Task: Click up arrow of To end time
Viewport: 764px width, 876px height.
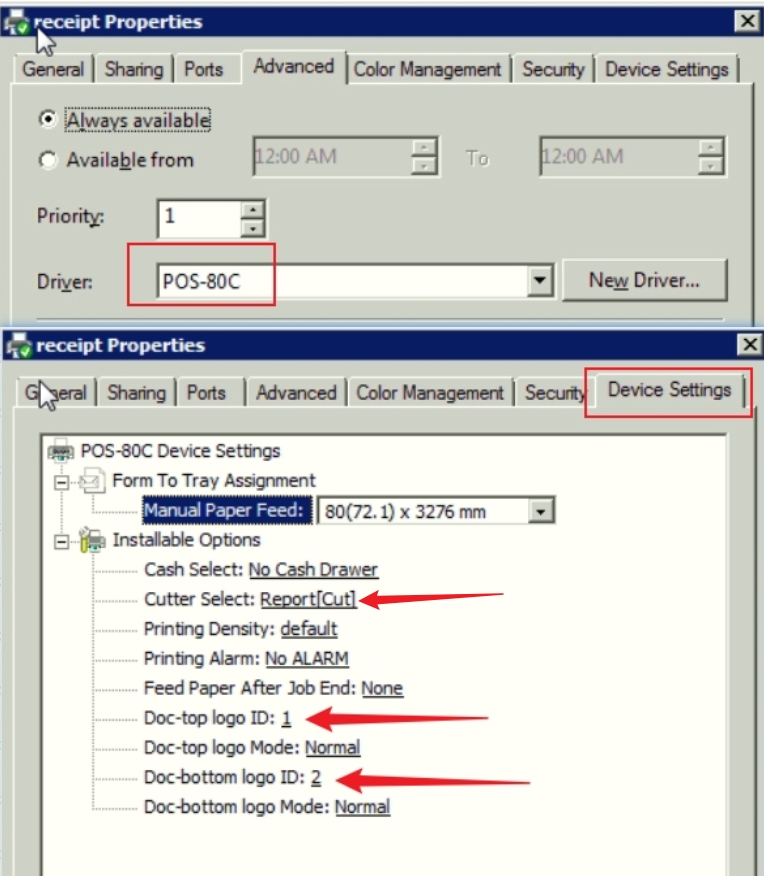Action: point(710,147)
